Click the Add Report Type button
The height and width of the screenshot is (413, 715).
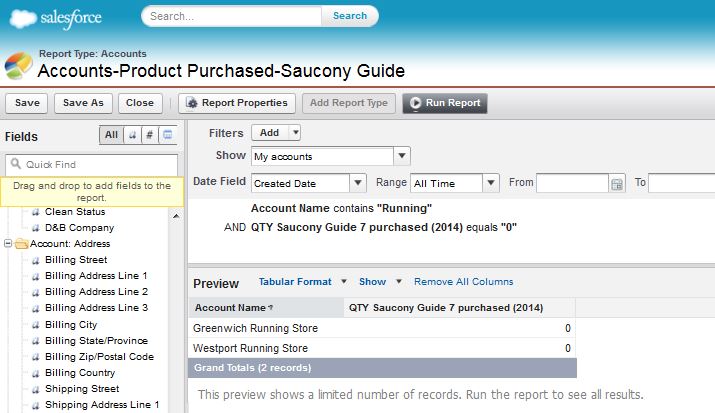click(x=349, y=103)
